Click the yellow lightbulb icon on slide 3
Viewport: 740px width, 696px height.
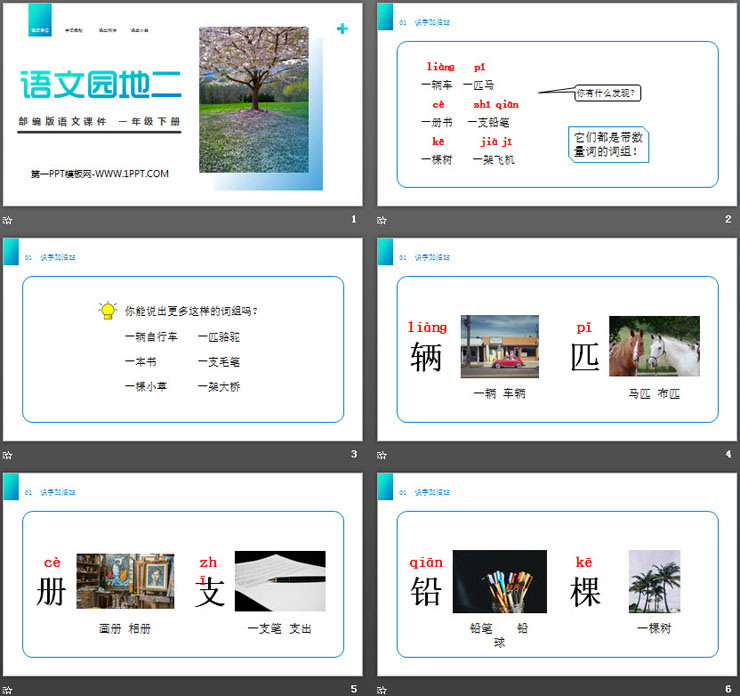107,311
